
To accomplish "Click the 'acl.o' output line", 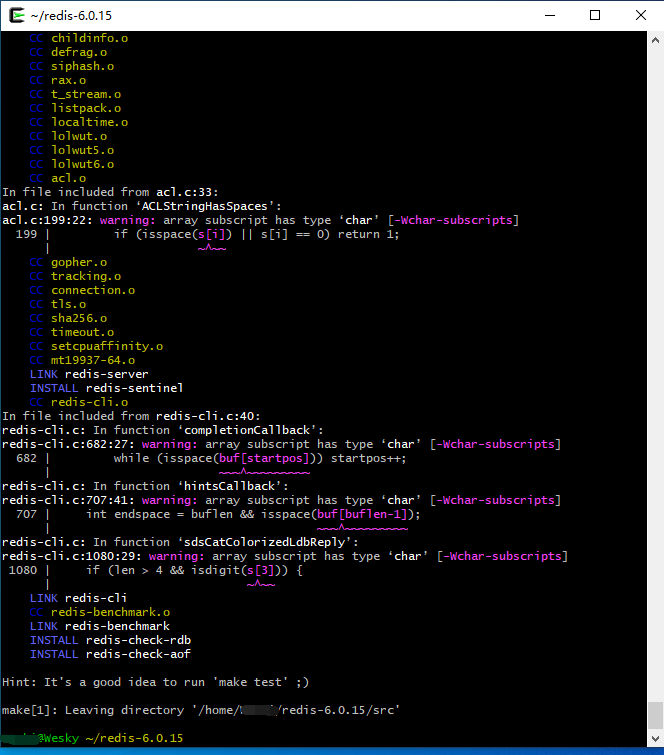I will click(58, 178).
